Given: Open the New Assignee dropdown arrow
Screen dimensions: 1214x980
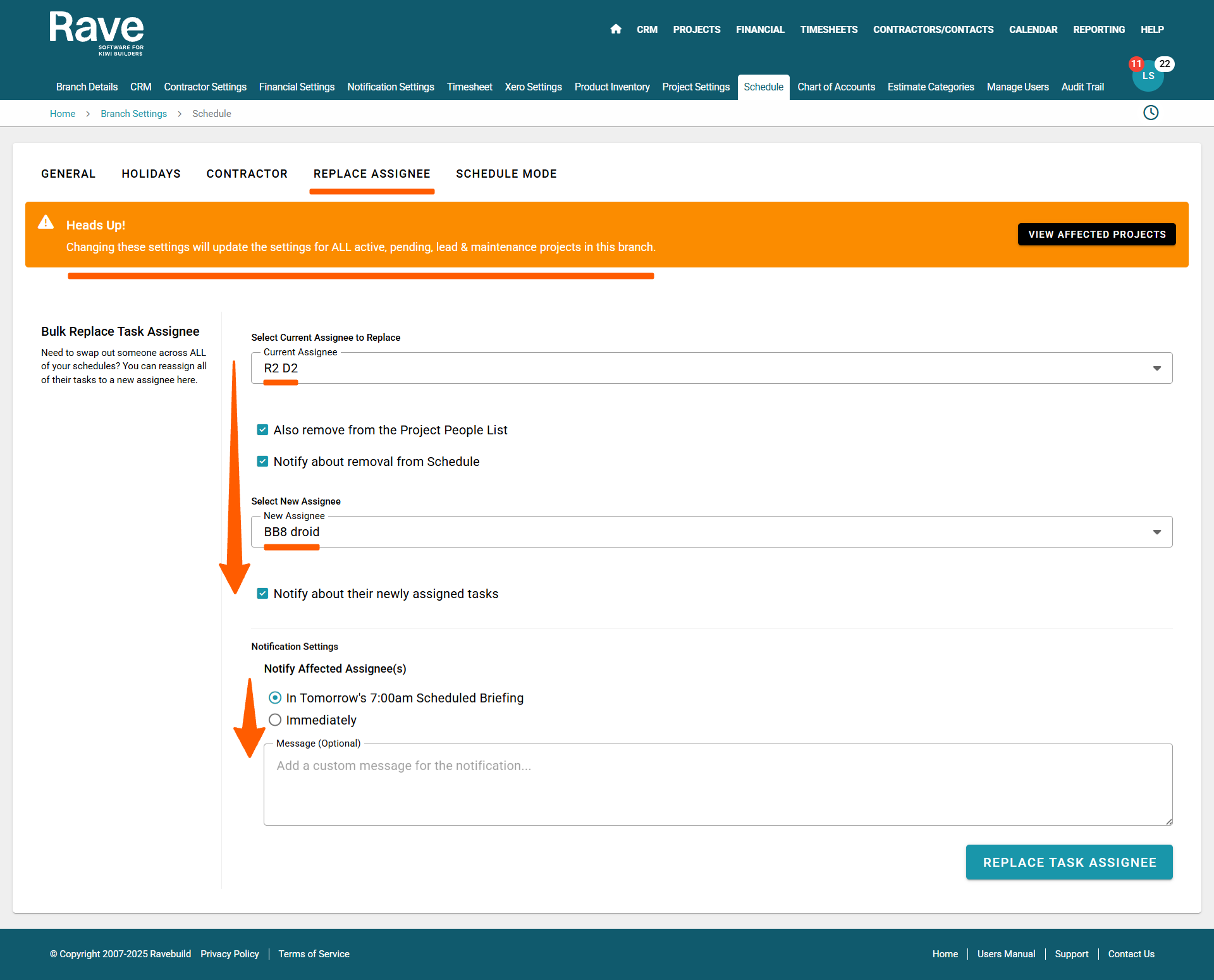Looking at the screenshot, I should (1156, 532).
